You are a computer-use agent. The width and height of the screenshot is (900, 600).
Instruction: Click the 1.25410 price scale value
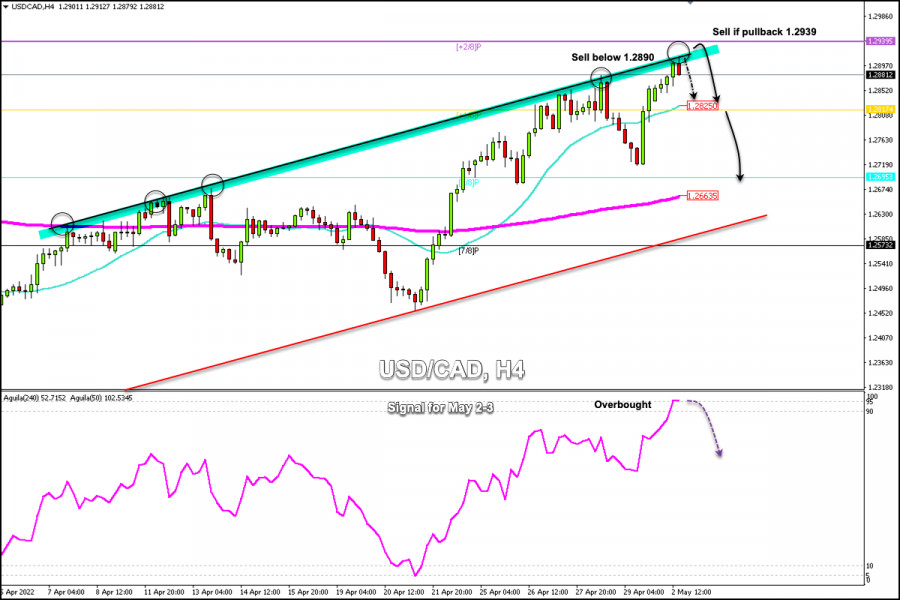[881, 264]
